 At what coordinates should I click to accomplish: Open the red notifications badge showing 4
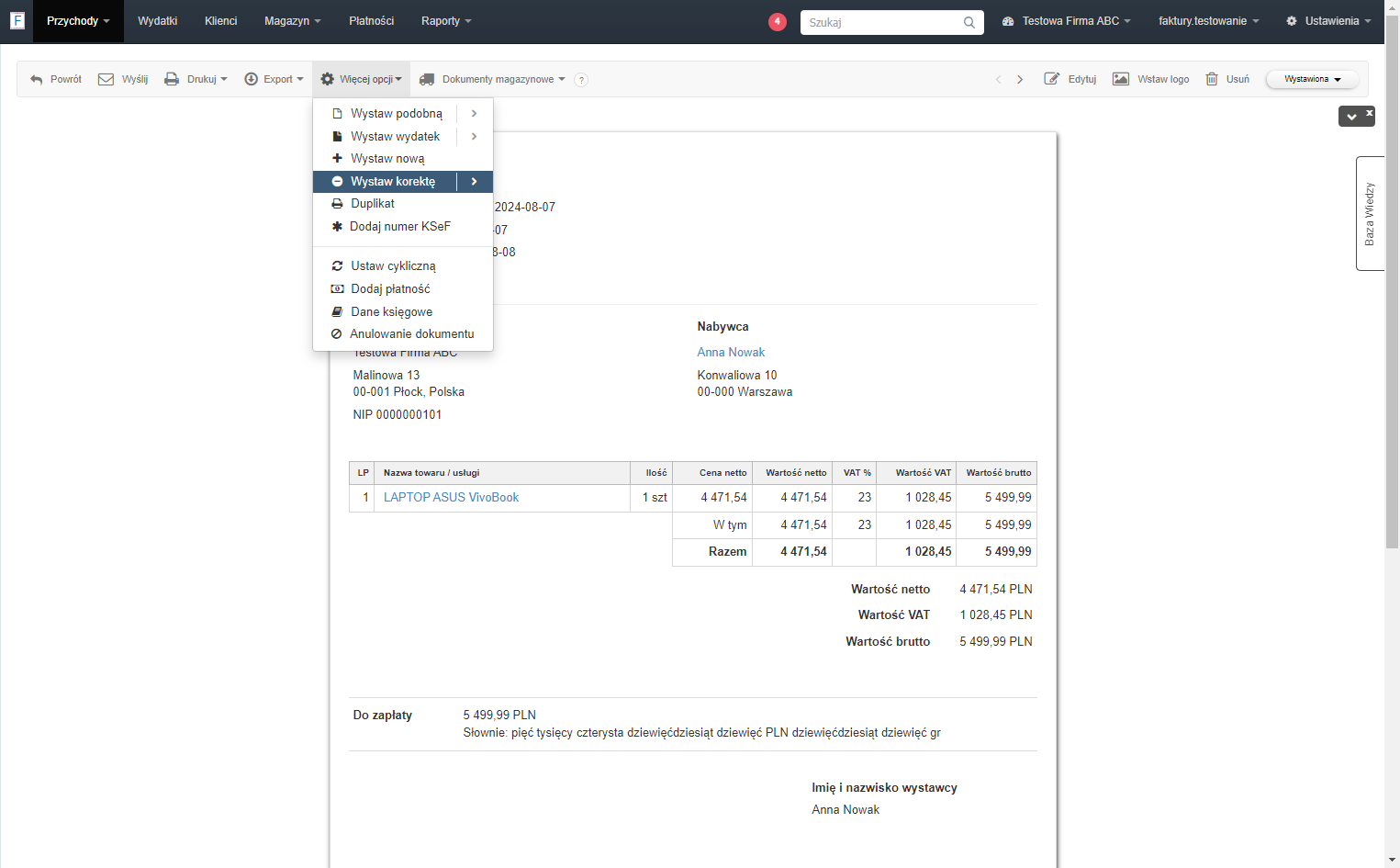pos(778,21)
